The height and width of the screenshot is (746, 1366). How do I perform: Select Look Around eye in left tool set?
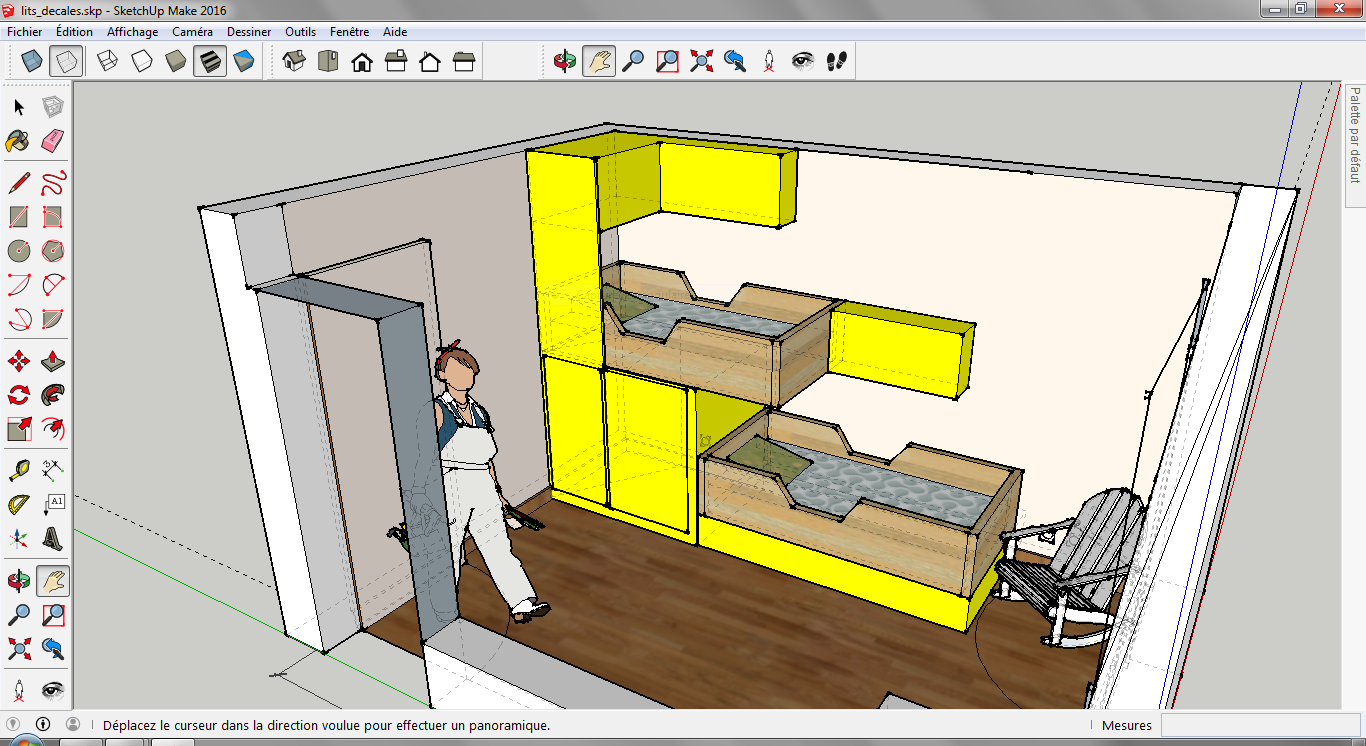click(53, 690)
